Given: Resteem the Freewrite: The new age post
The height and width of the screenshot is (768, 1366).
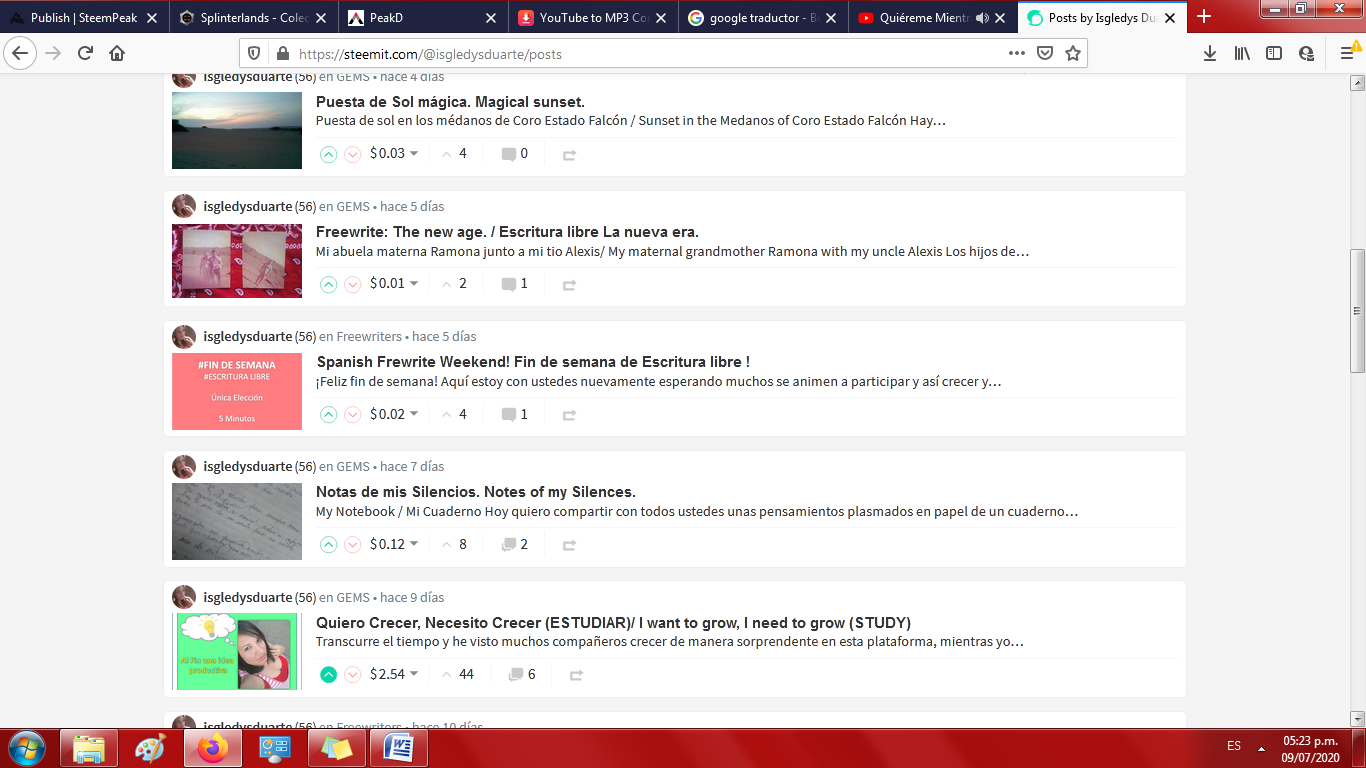Looking at the screenshot, I should 569,285.
